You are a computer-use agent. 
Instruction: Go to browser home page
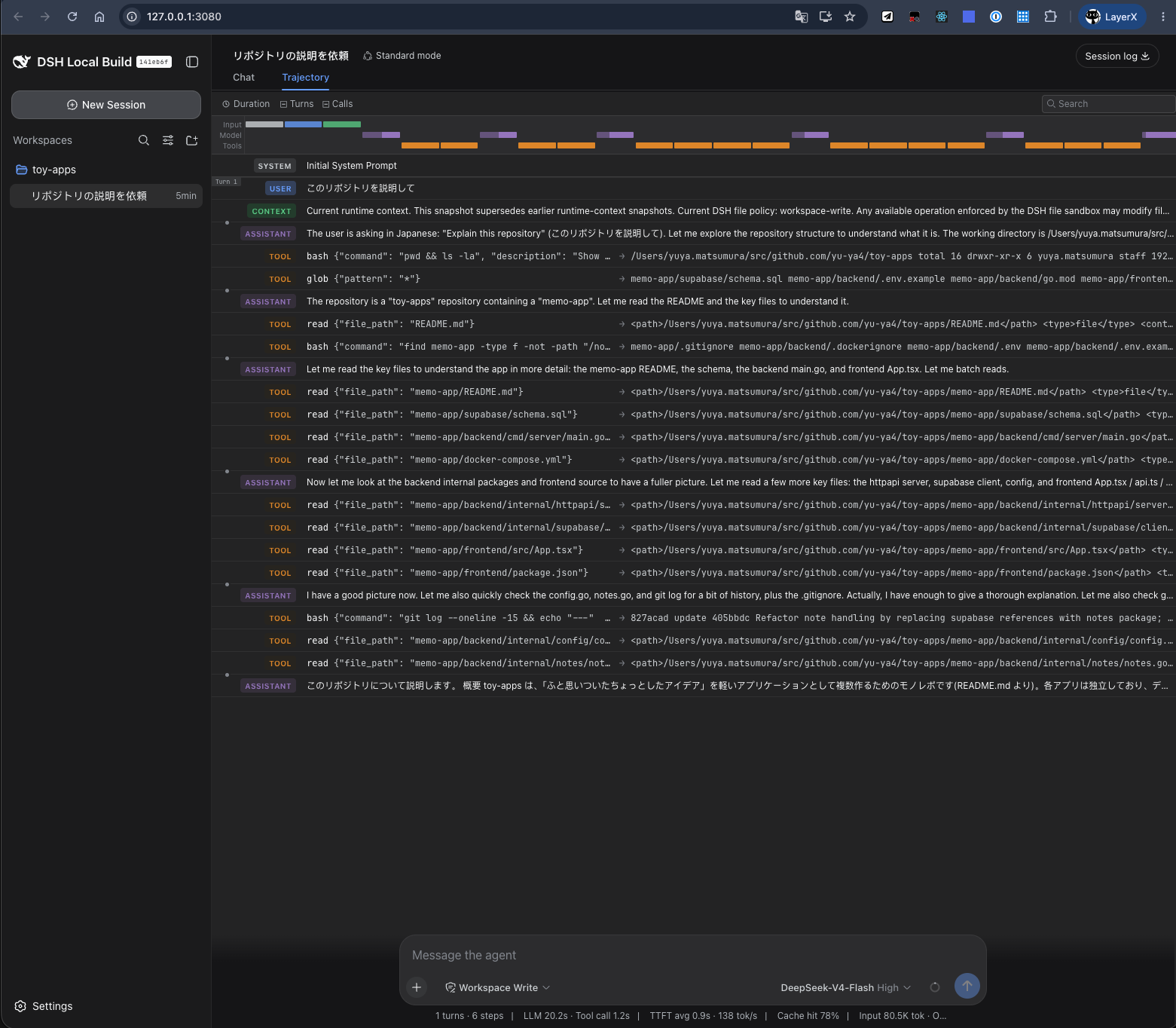pyautogui.click(x=99, y=17)
